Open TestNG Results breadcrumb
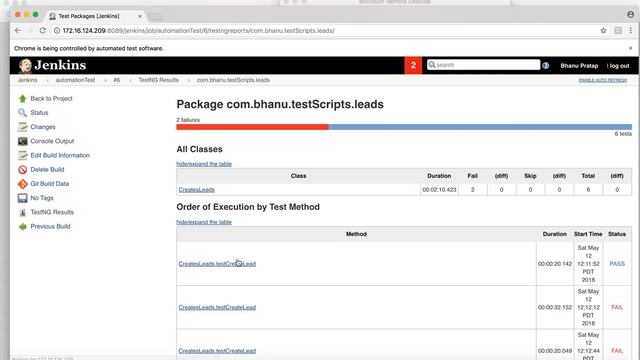 click(x=158, y=80)
